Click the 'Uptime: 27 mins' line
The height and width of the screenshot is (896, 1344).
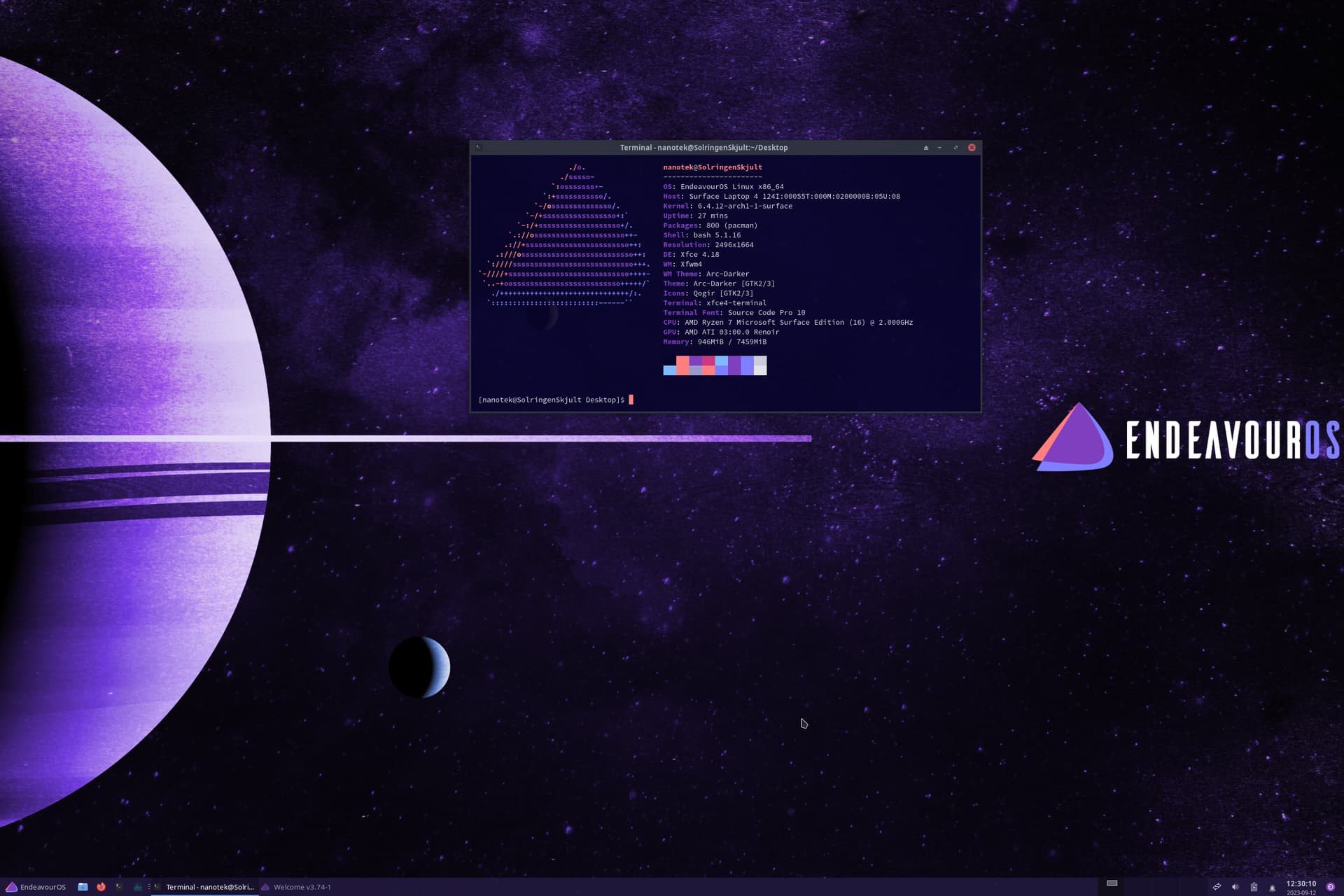coord(695,216)
